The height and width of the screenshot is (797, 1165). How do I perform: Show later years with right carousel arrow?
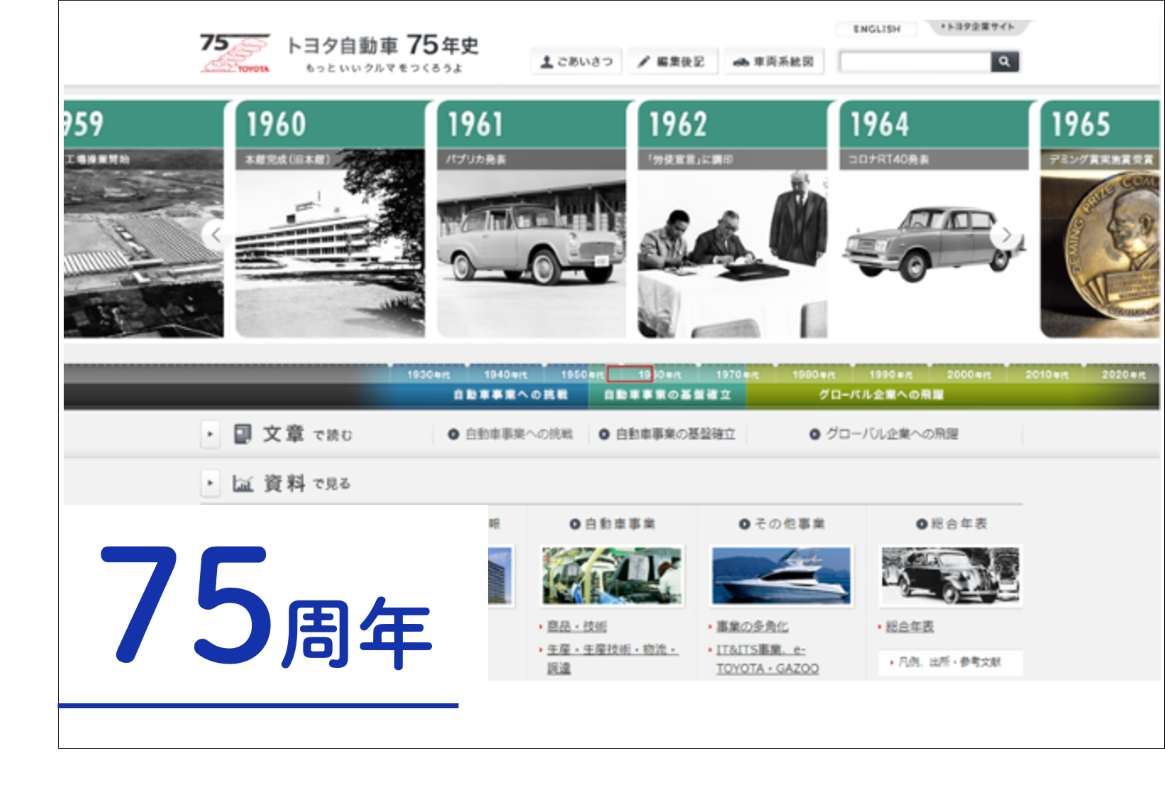tap(1005, 235)
